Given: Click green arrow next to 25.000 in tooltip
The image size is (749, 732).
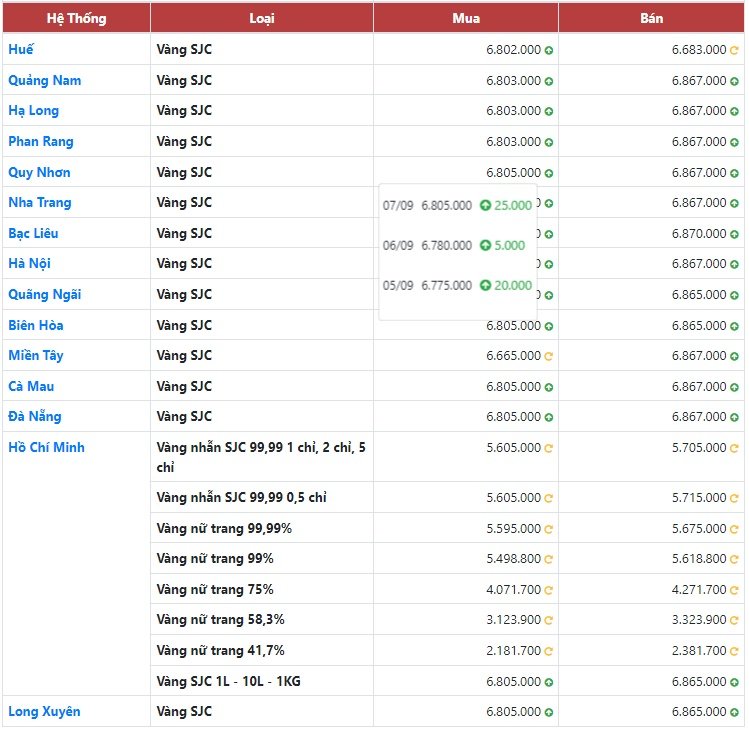Looking at the screenshot, I should (x=485, y=205).
